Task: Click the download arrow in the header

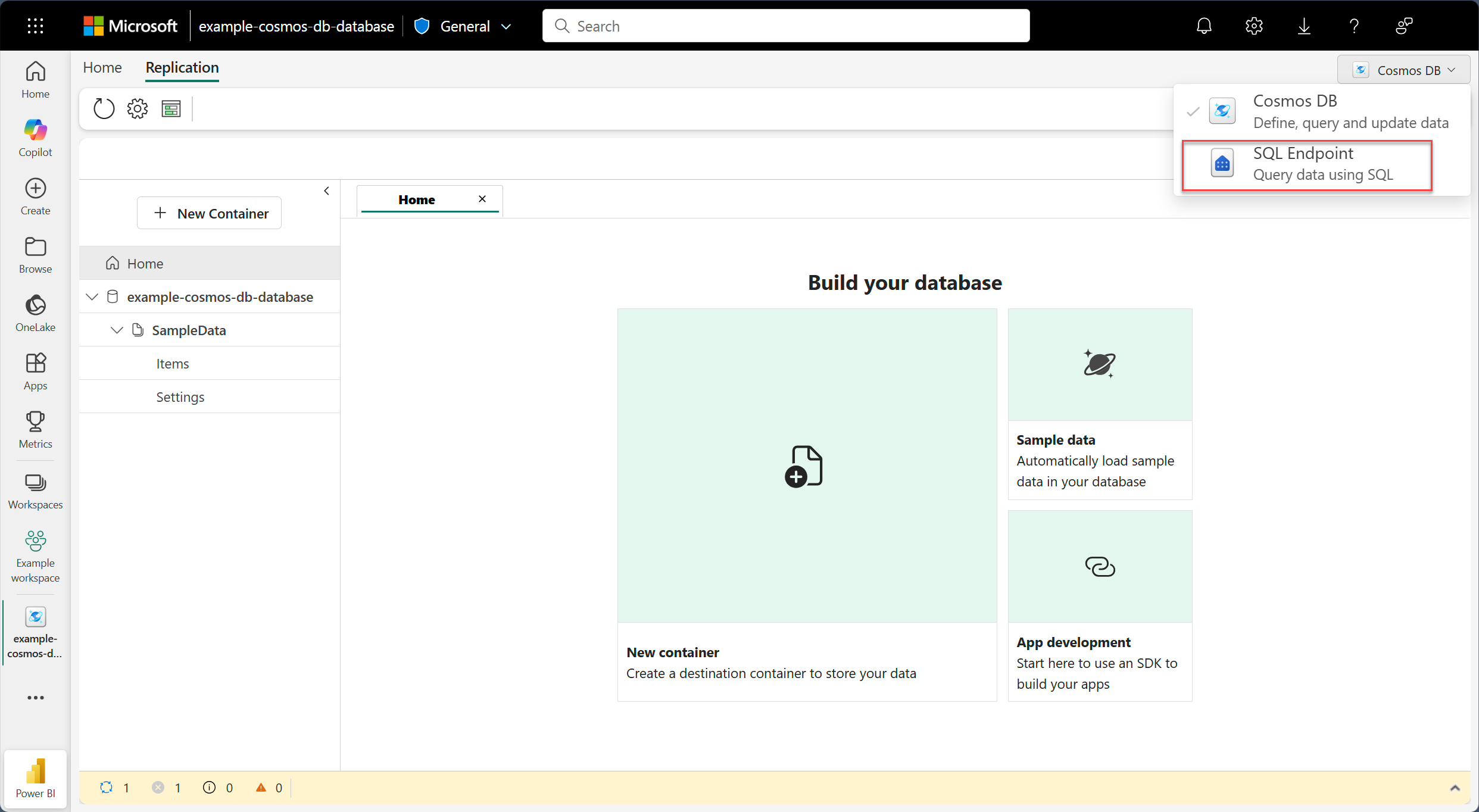Action: coord(1304,26)
